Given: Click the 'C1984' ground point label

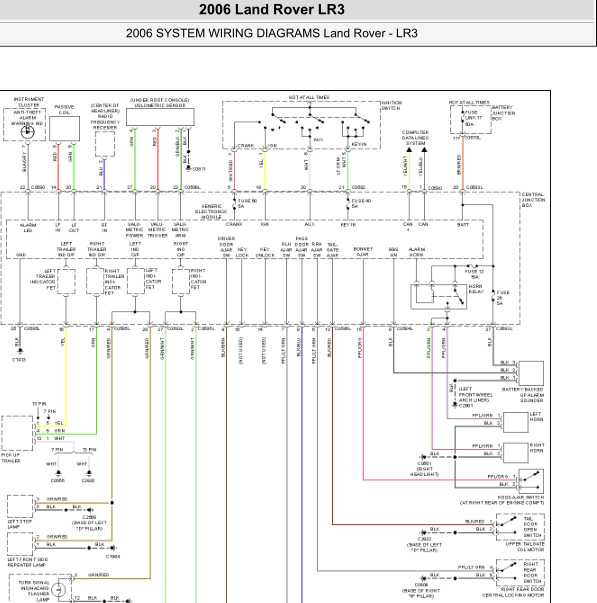Looking at the screenshot, I should pos(113,556).
